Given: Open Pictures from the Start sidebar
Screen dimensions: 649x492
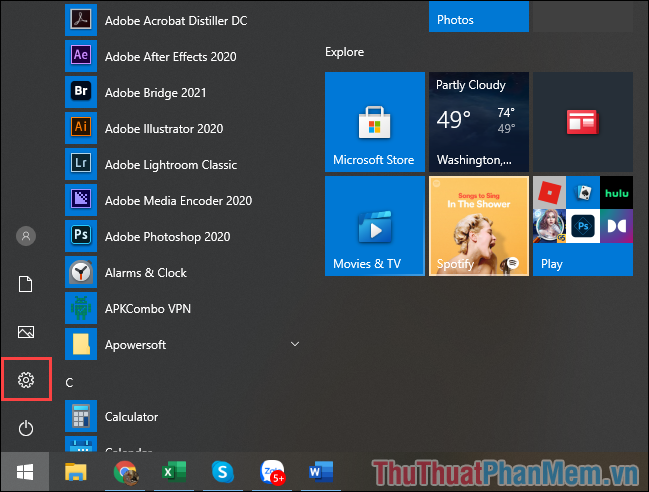Looking at the screenshot, I should (26, 332).
